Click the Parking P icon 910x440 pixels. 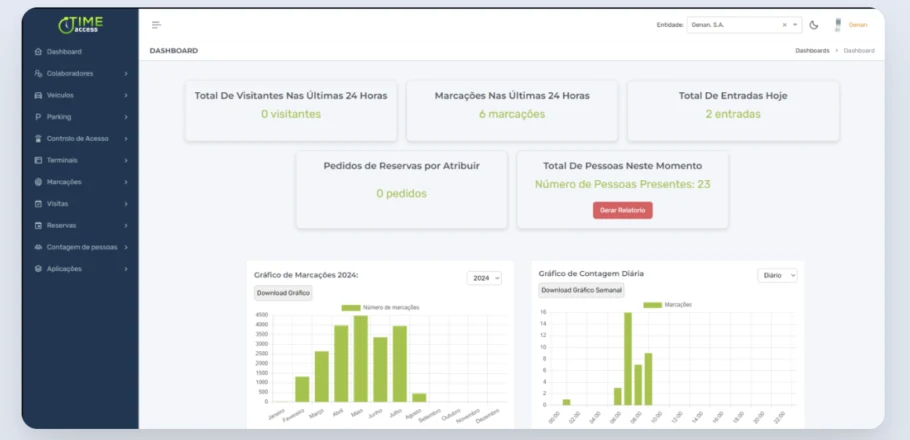point(38,117)
